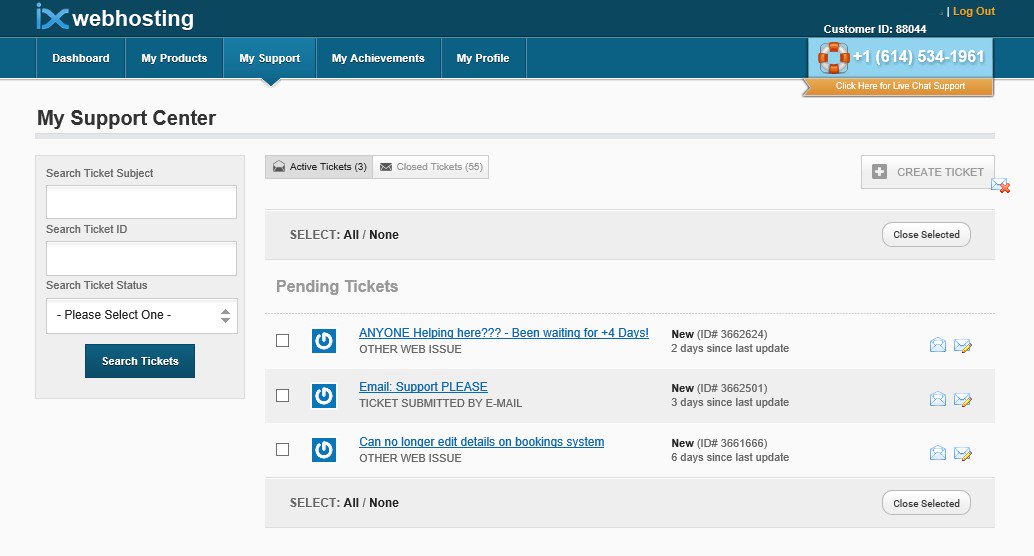Click the plus icon on Create Ticket

pos(880,171)
